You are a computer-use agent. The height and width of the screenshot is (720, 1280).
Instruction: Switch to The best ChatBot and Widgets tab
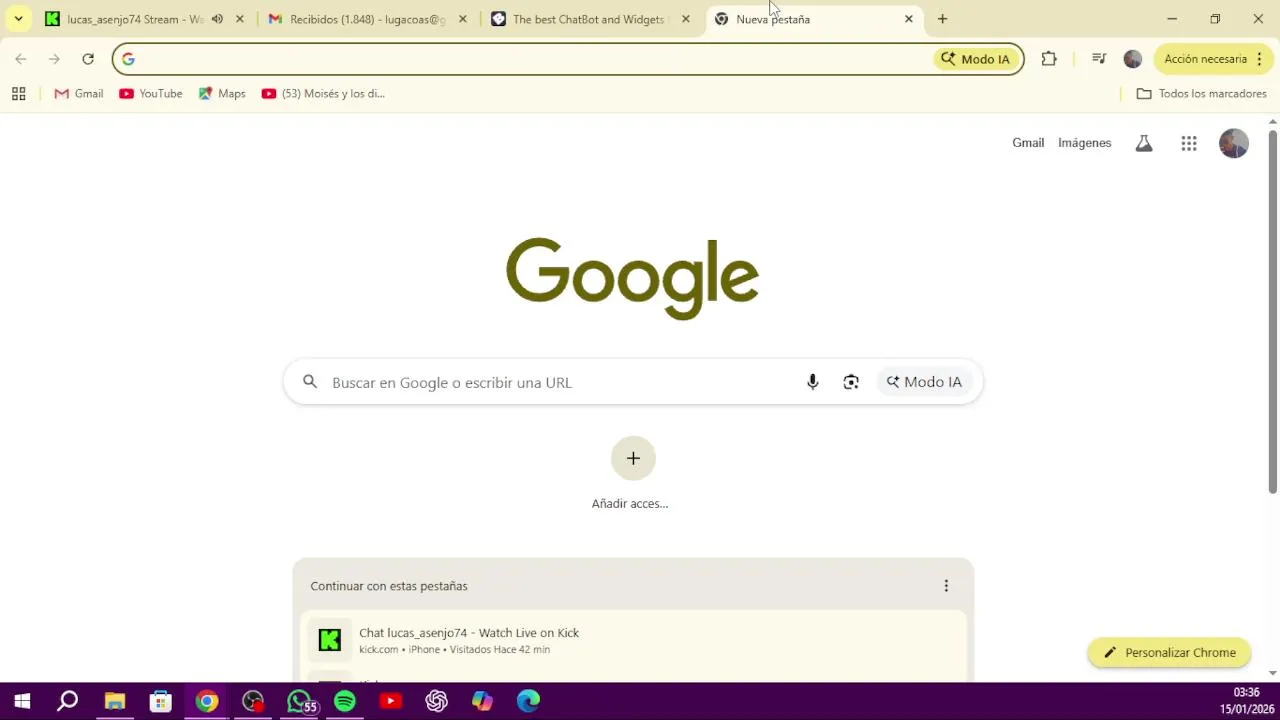click(588, 19)
